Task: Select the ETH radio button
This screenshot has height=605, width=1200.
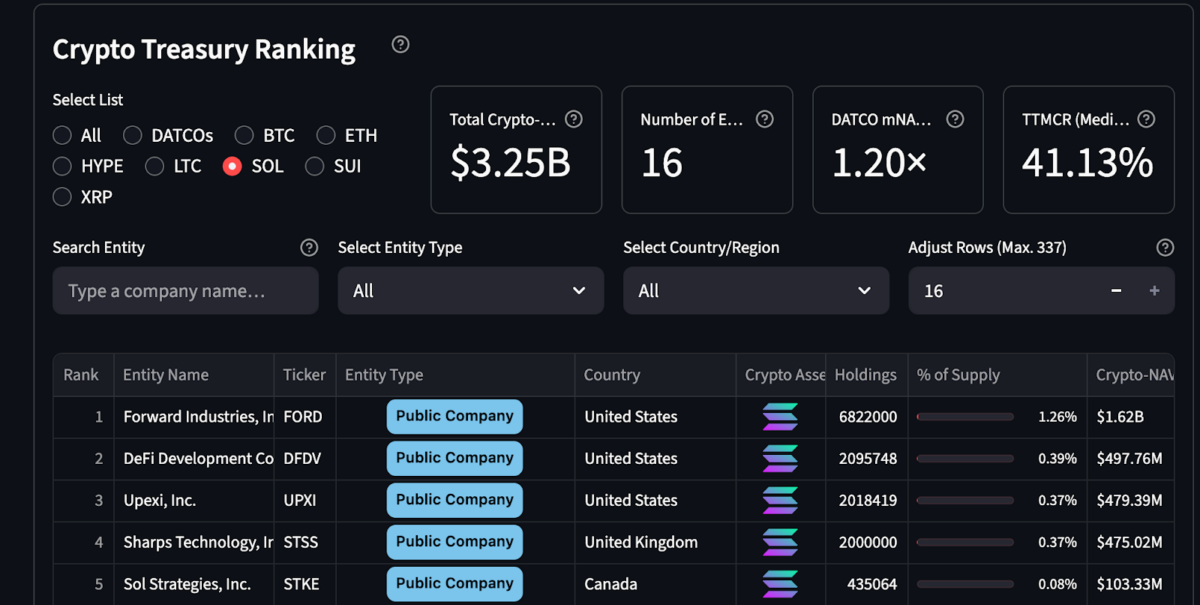Action: (326, 135)
